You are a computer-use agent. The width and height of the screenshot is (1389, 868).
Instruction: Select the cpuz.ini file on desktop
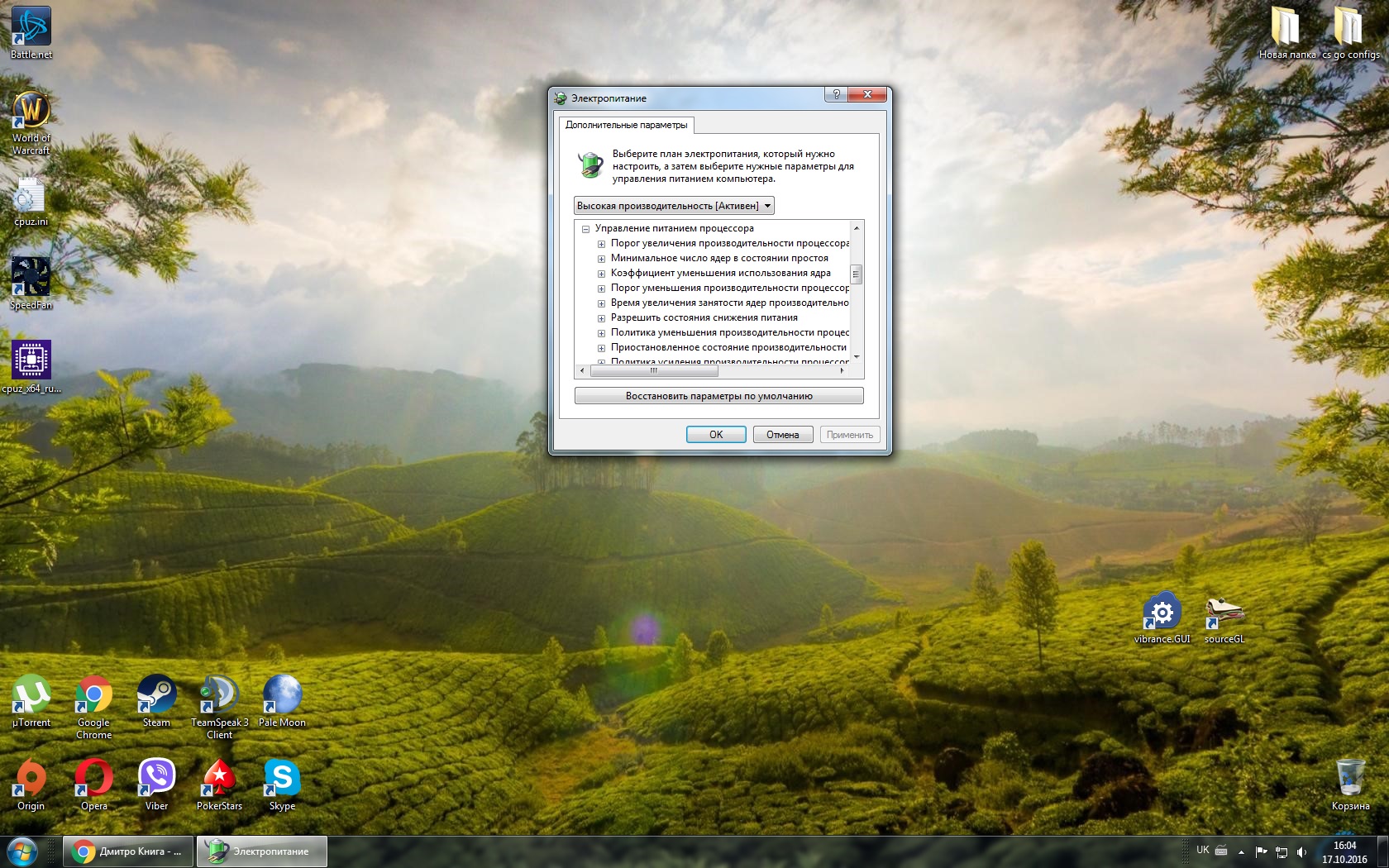pos(31,202)
